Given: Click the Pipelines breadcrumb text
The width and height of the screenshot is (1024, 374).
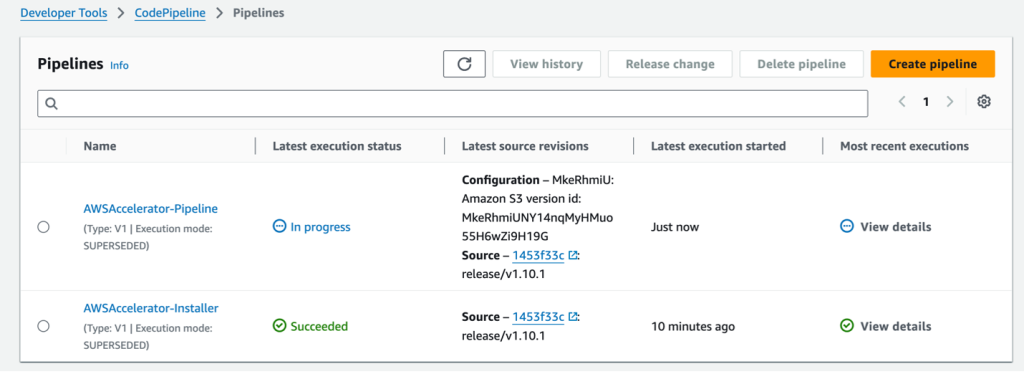Looking at the screenshot, I should point(259,13).
